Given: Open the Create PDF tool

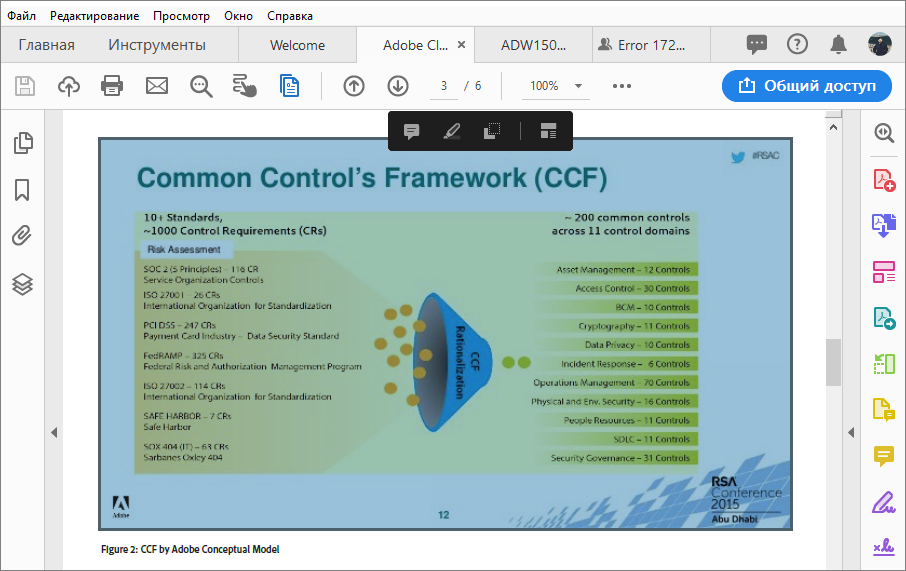Looking at the screenshot, I should pos(884,180).
